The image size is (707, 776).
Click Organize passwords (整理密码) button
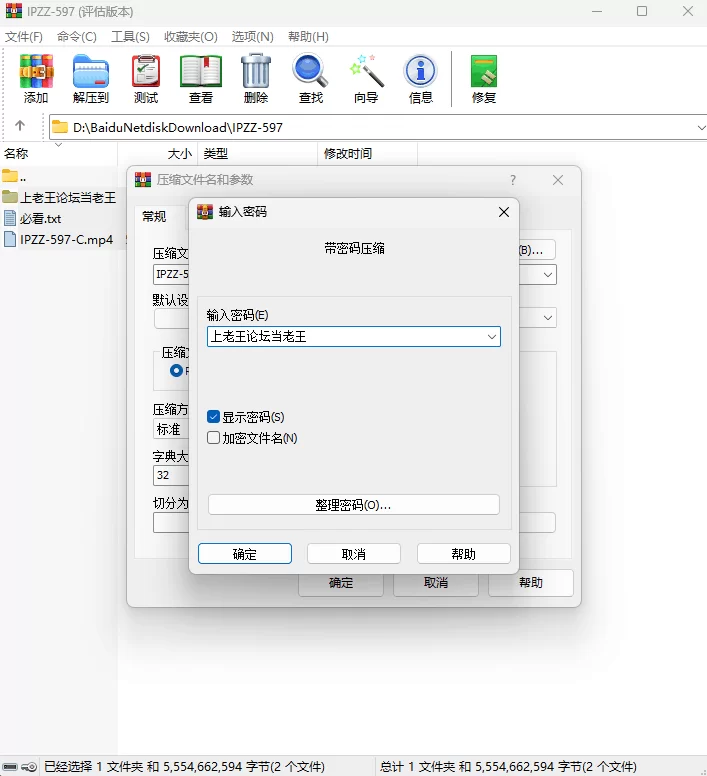coord(353,505)
